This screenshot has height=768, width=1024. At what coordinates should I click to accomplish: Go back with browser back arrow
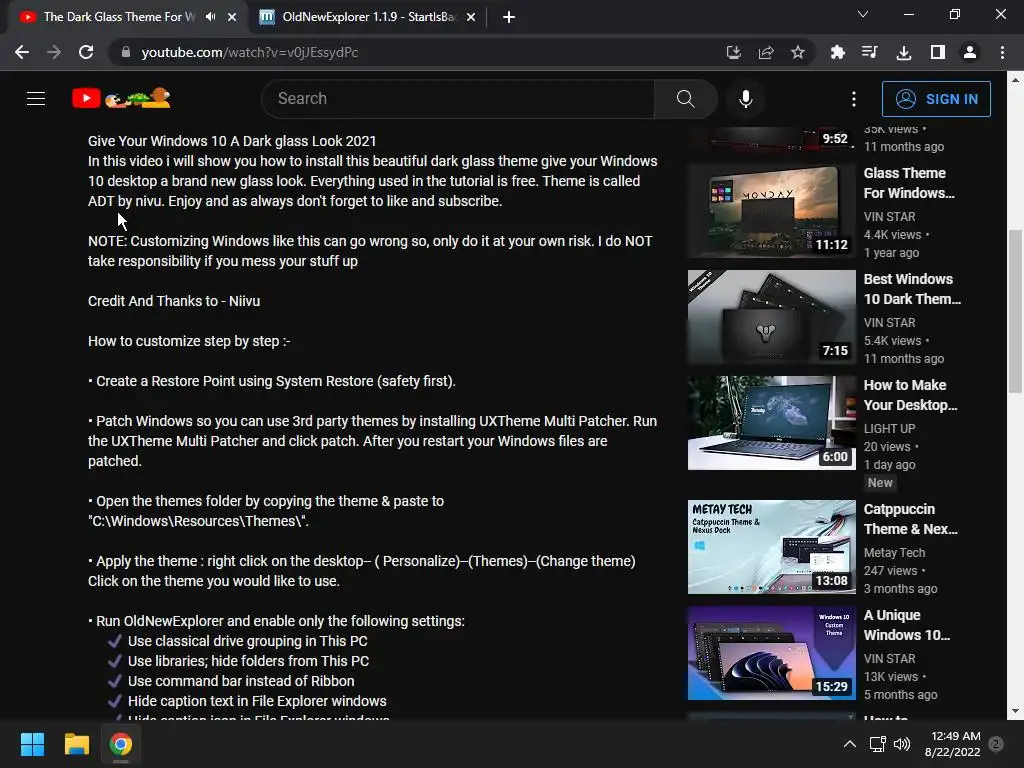pyautogui.click(x=22, y=52)
